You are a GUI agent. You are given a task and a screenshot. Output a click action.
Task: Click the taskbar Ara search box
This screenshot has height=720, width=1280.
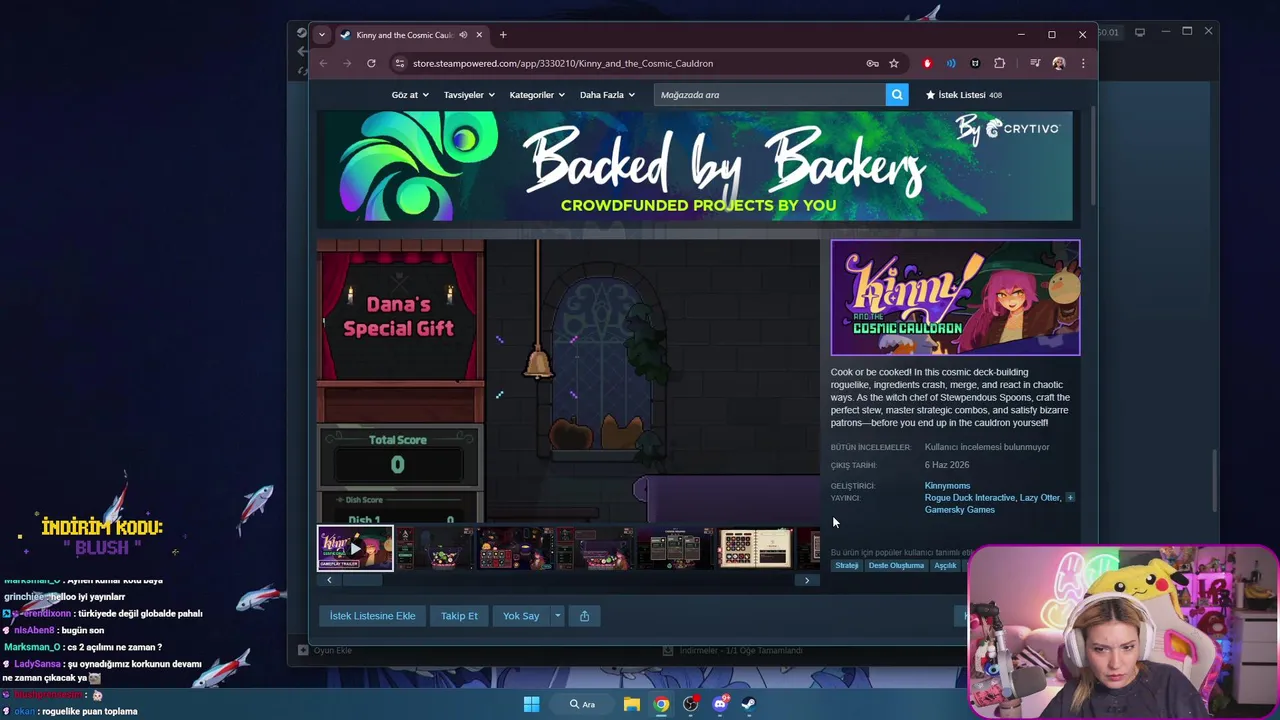click(583, 704)
